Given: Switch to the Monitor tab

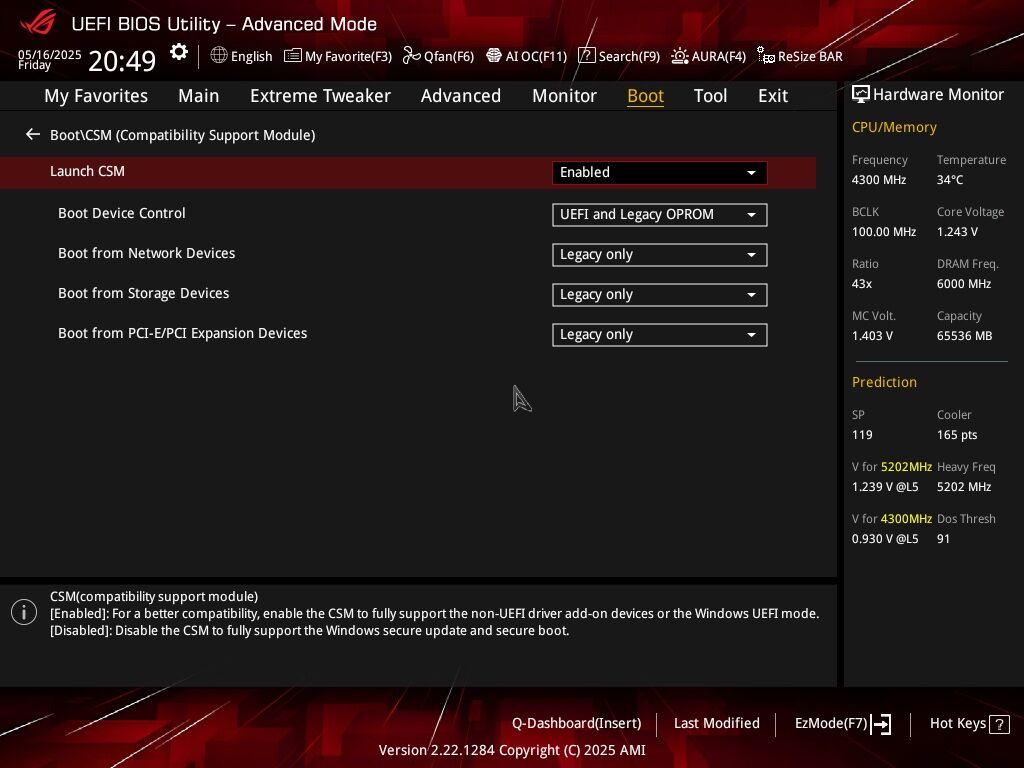Looking at the screenshot, I should pos(564,96).
